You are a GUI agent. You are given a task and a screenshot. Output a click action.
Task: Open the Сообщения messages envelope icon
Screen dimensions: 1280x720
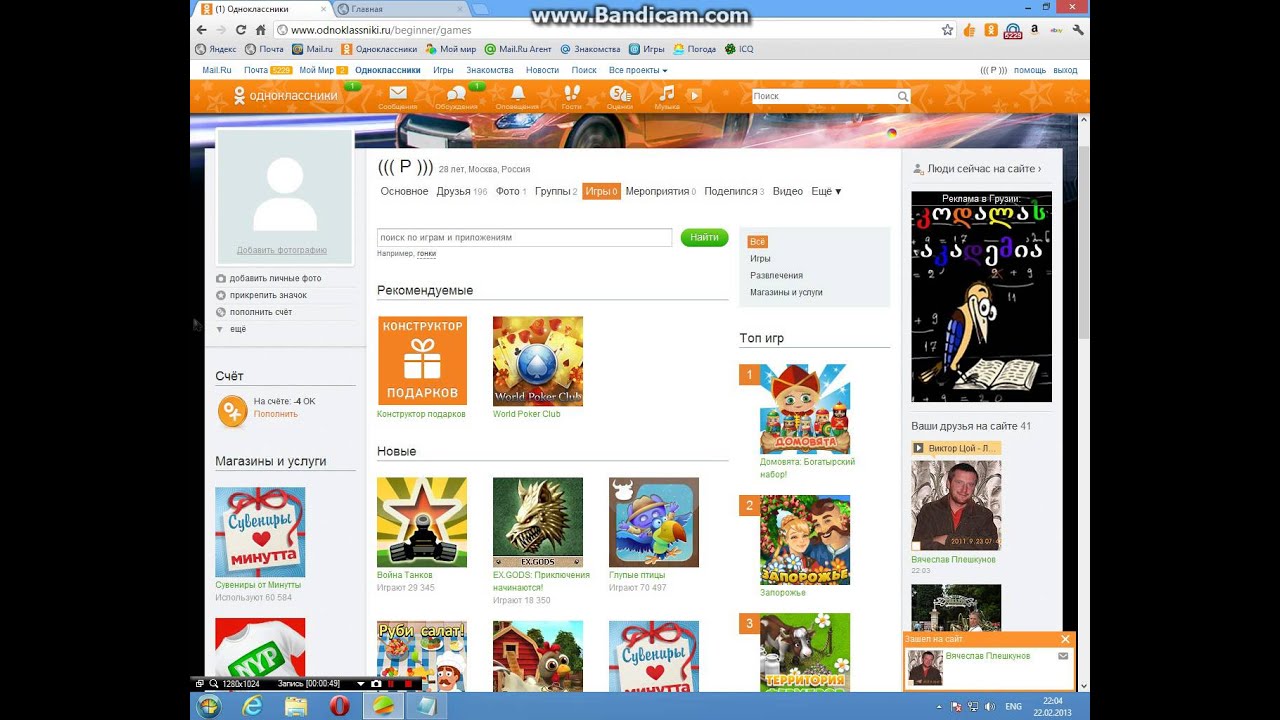[398, 93]
